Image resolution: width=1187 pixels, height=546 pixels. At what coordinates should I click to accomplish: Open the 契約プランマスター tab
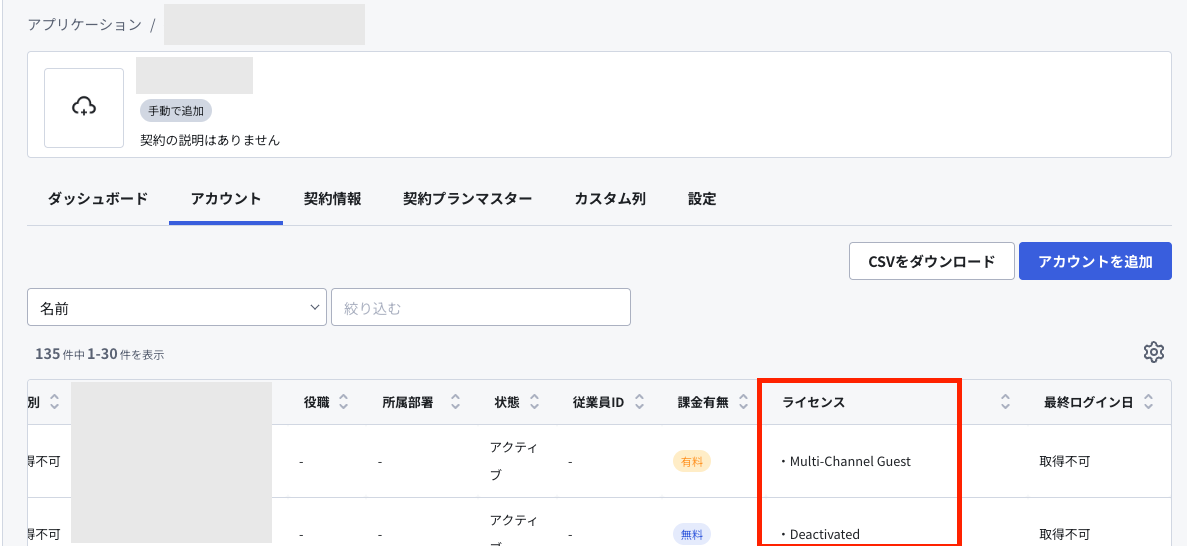(x=468, y=199)
